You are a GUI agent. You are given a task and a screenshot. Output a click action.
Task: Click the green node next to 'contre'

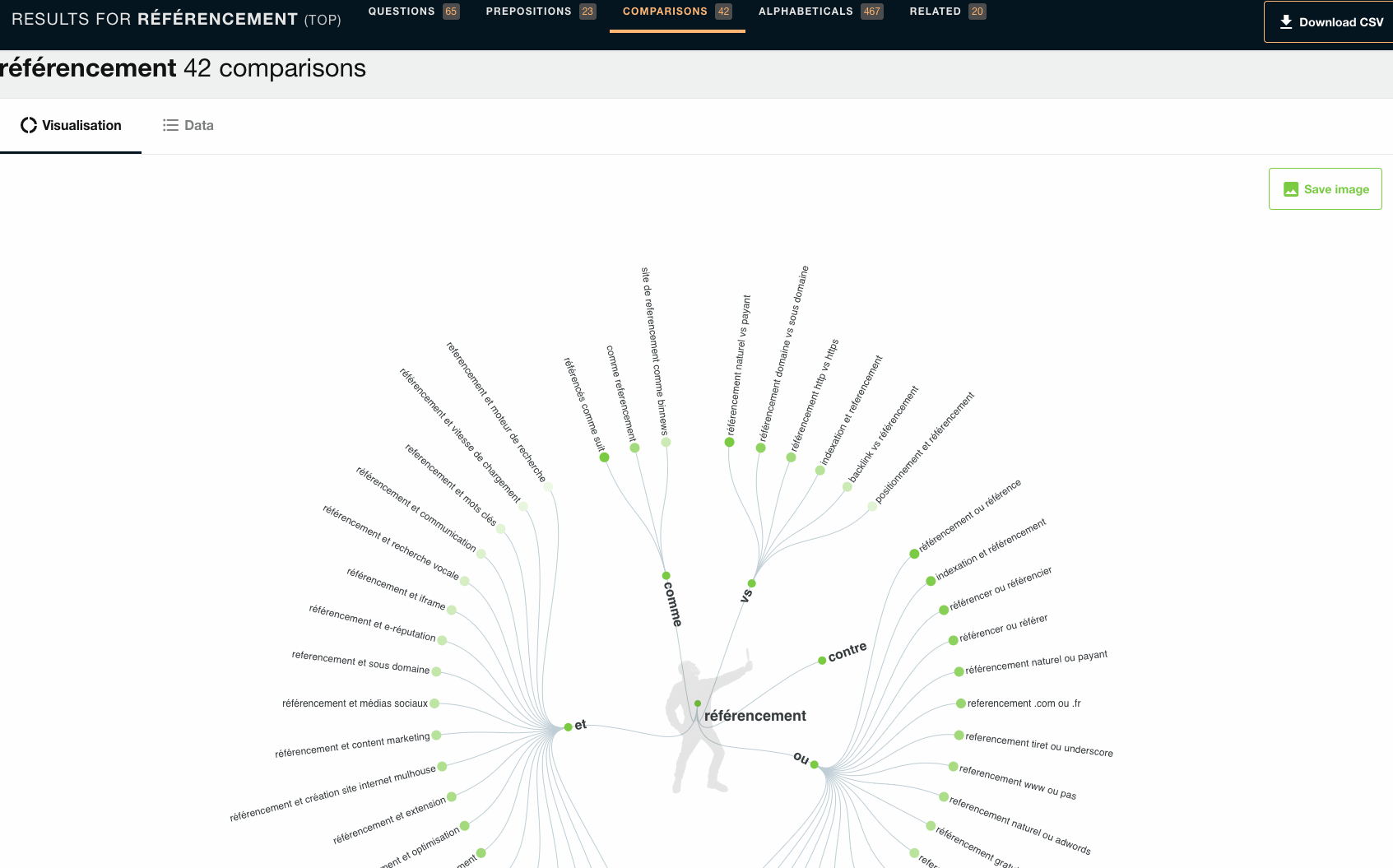point(822,661)
